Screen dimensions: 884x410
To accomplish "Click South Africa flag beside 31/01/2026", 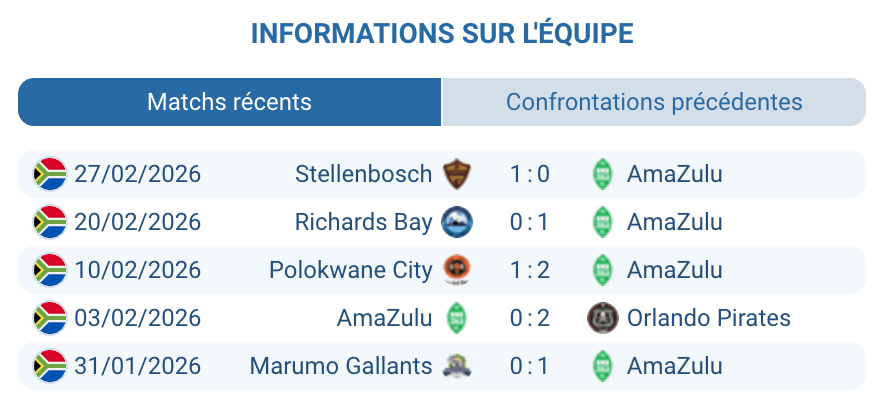I will pyautogui.click(x=50, y=366).
